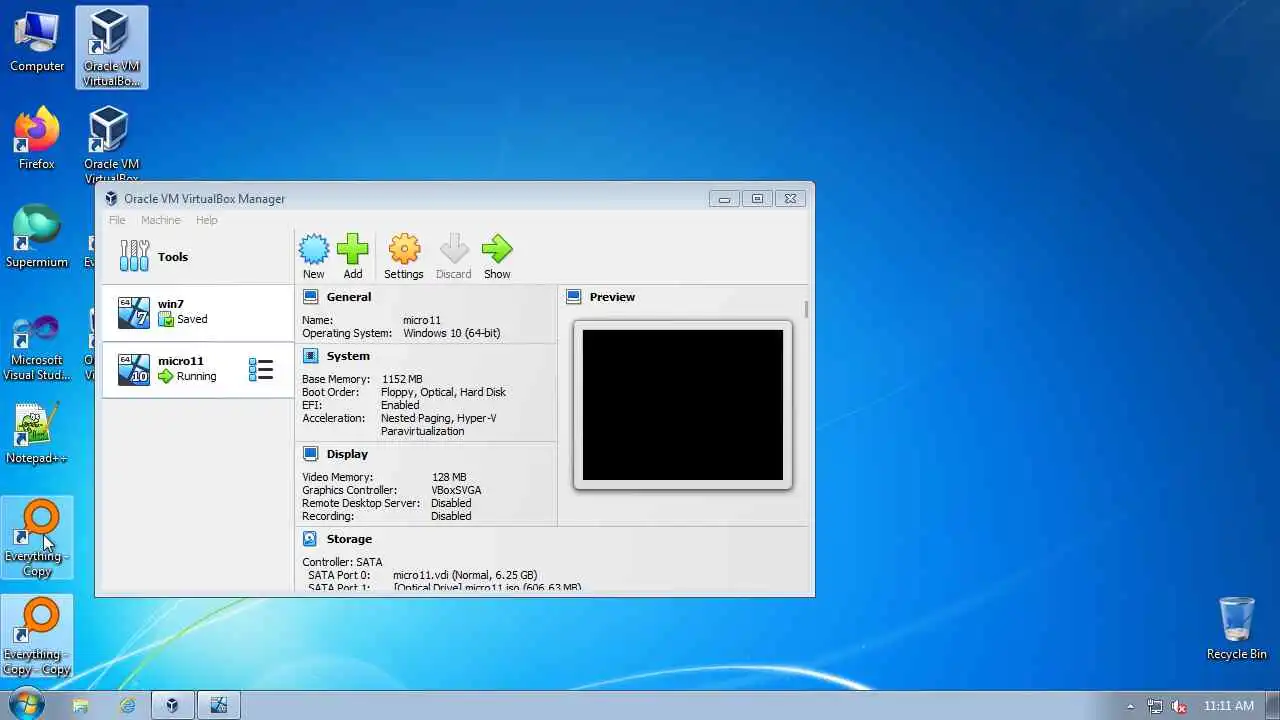Click the Computer desktop icon
The height and width of the screenshot is (720, 1280).
37,42
